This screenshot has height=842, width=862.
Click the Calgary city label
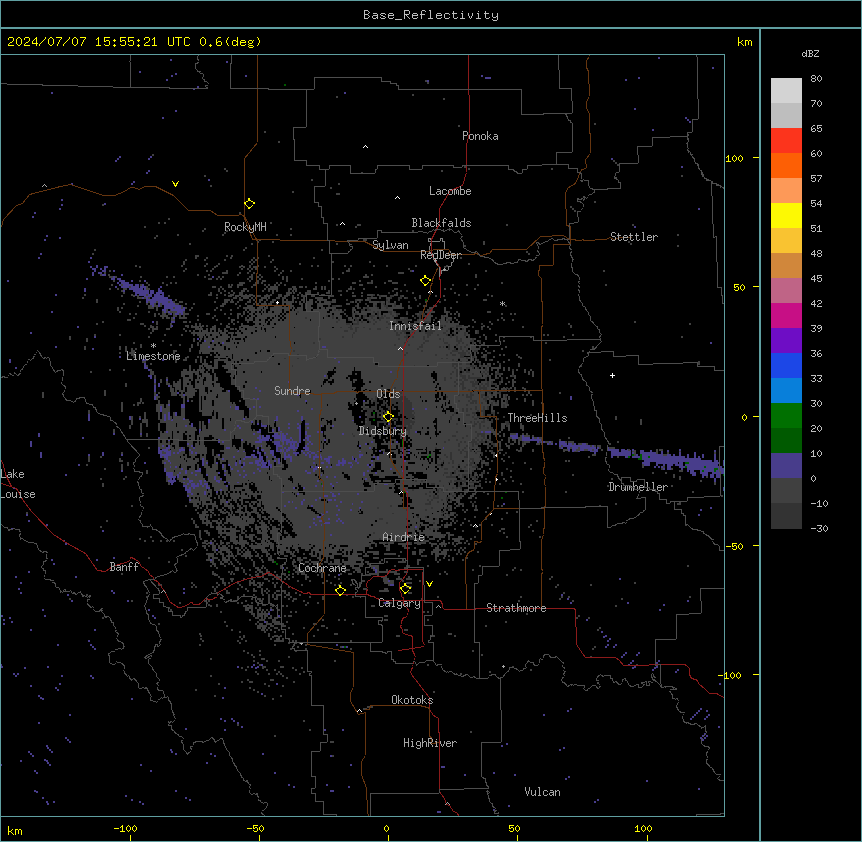click(x=399, y=603)
